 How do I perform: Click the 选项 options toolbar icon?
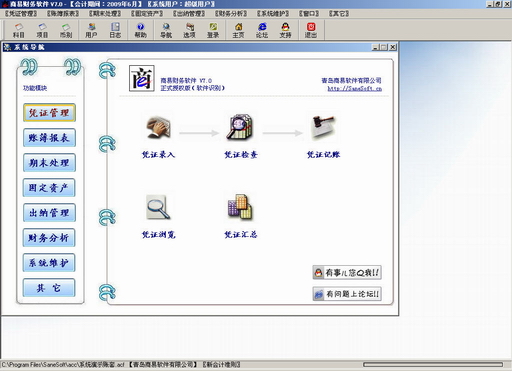coord(189,30)
